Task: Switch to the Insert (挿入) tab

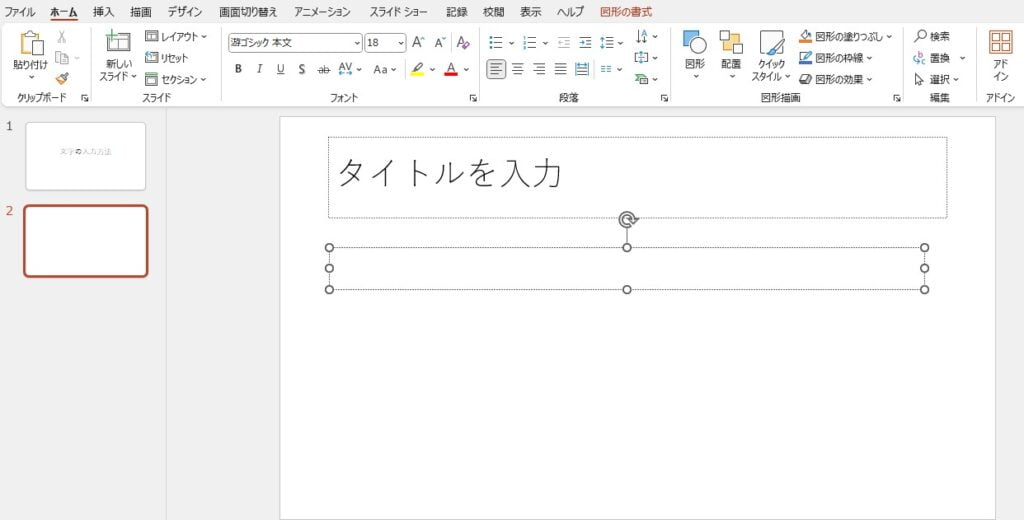Action: 103,12
